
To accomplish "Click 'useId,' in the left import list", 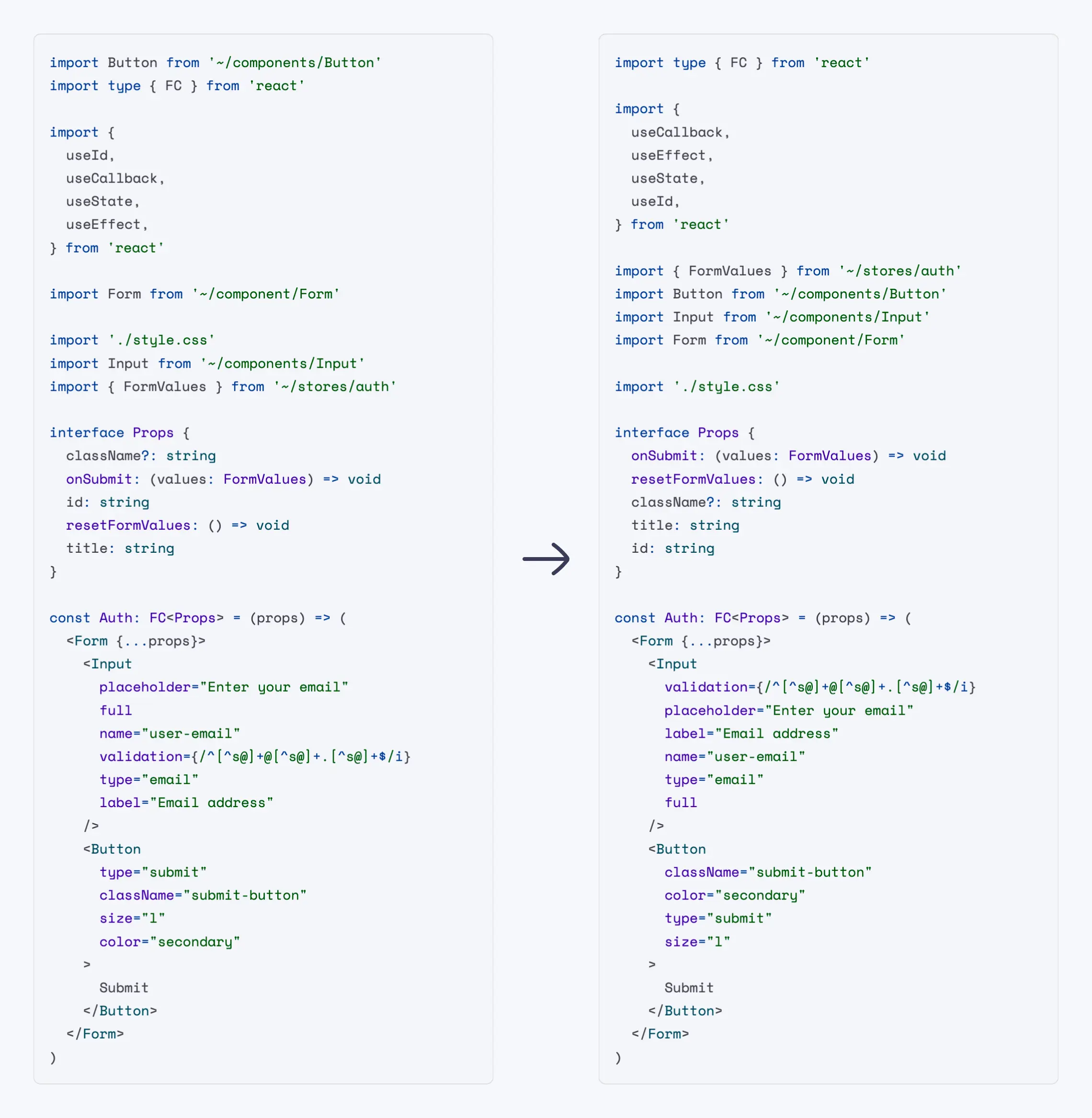I will 90,156.
